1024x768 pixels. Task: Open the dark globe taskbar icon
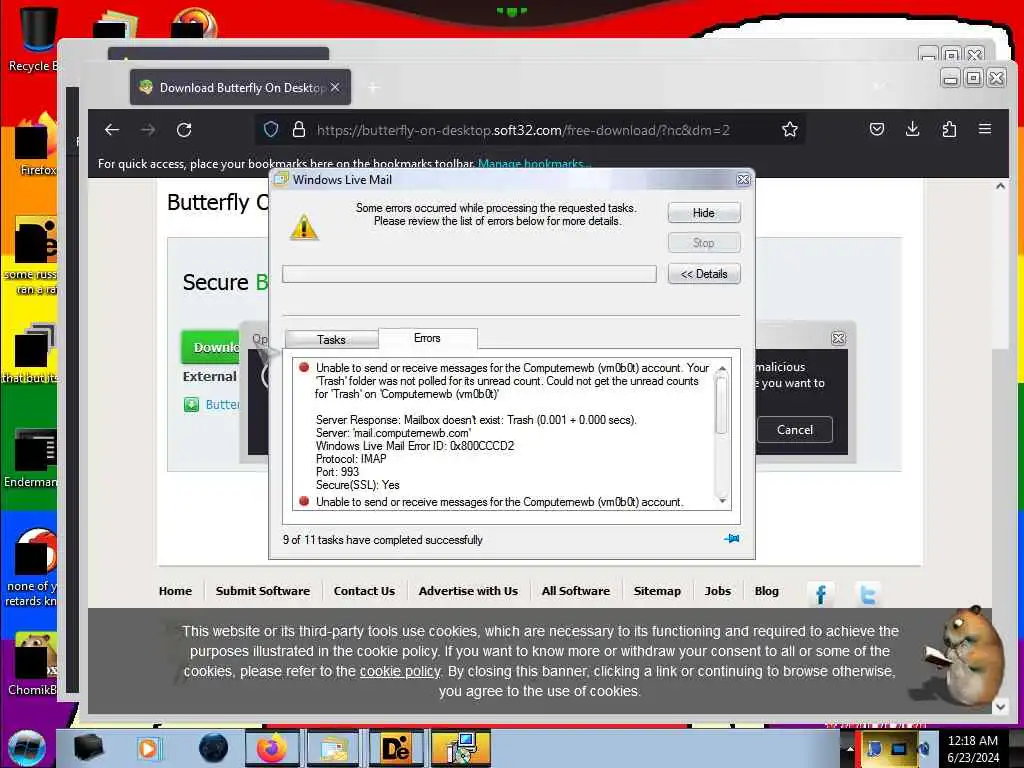point(213,748)
